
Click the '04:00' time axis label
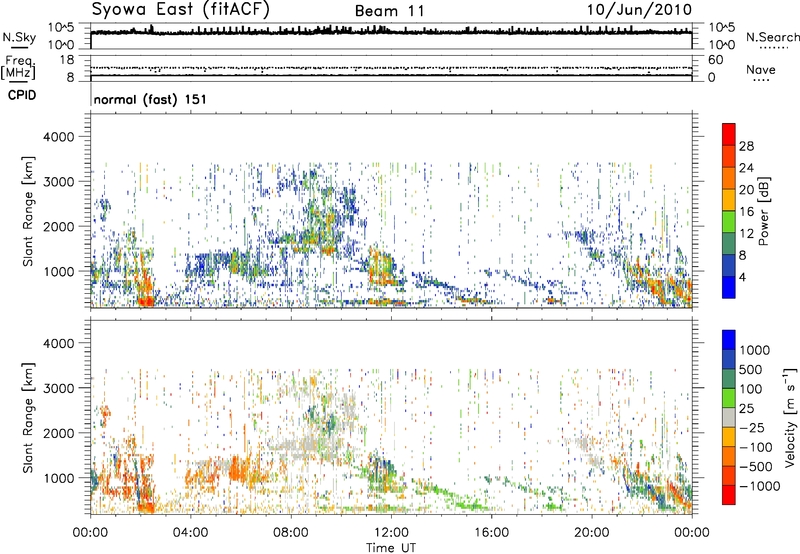tap(190, 533)
